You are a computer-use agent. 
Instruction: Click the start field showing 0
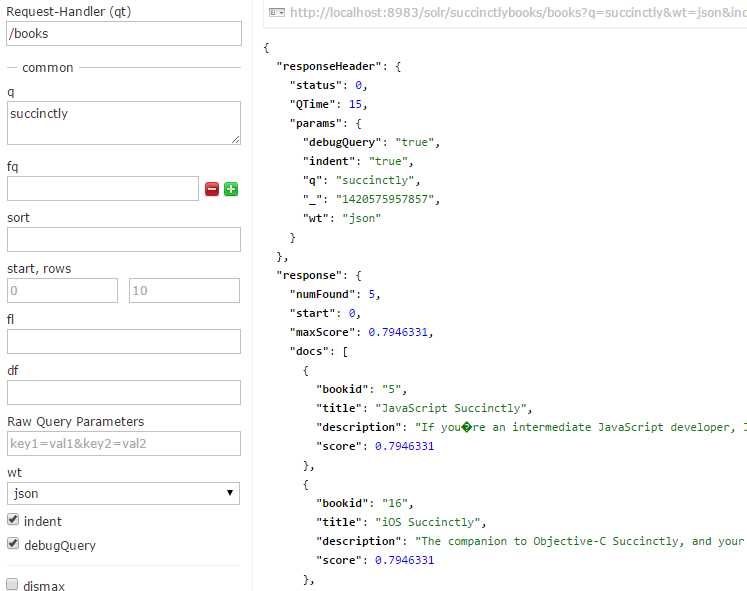pos(62,290)
